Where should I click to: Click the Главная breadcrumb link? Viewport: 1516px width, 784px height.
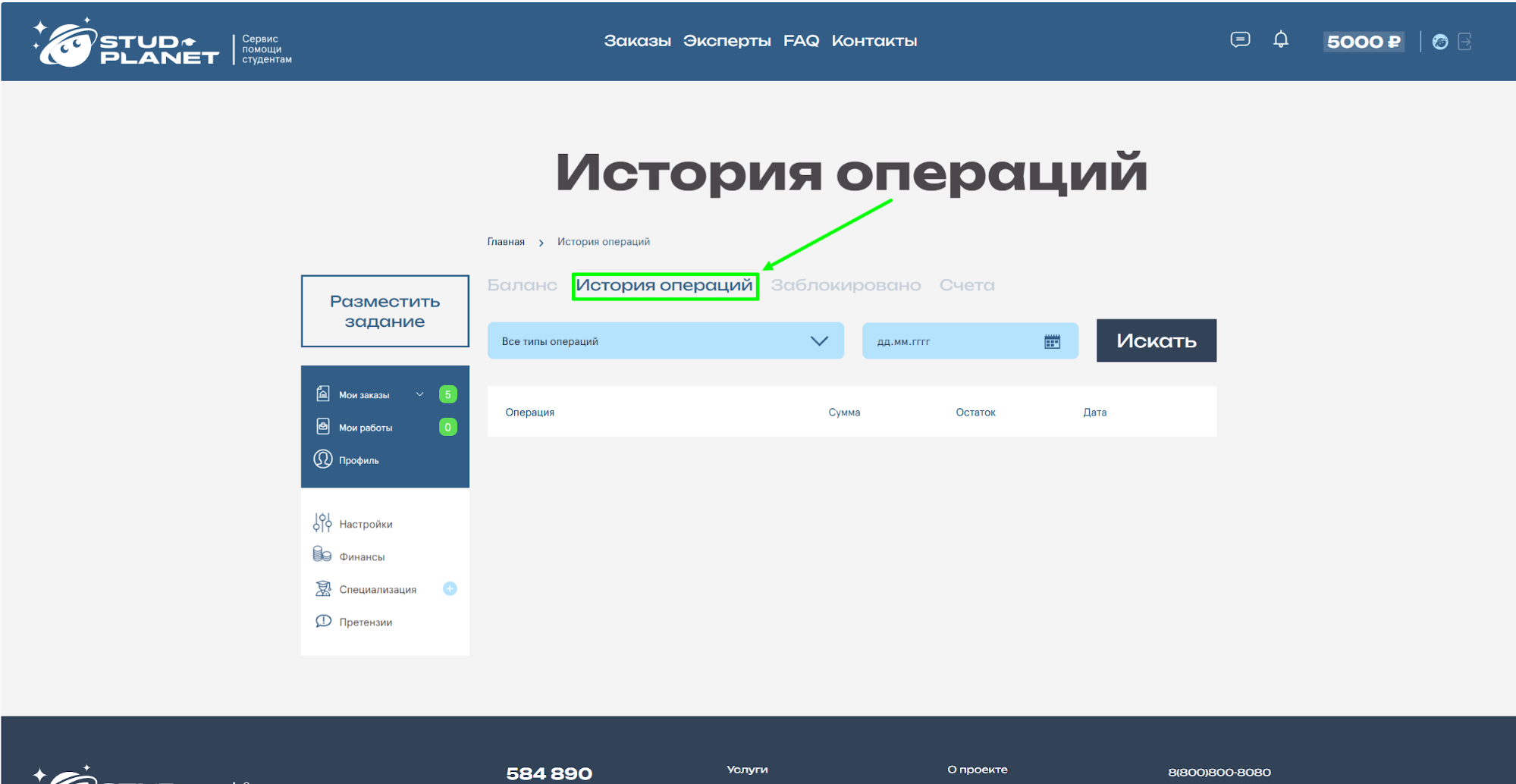[506, 242]
